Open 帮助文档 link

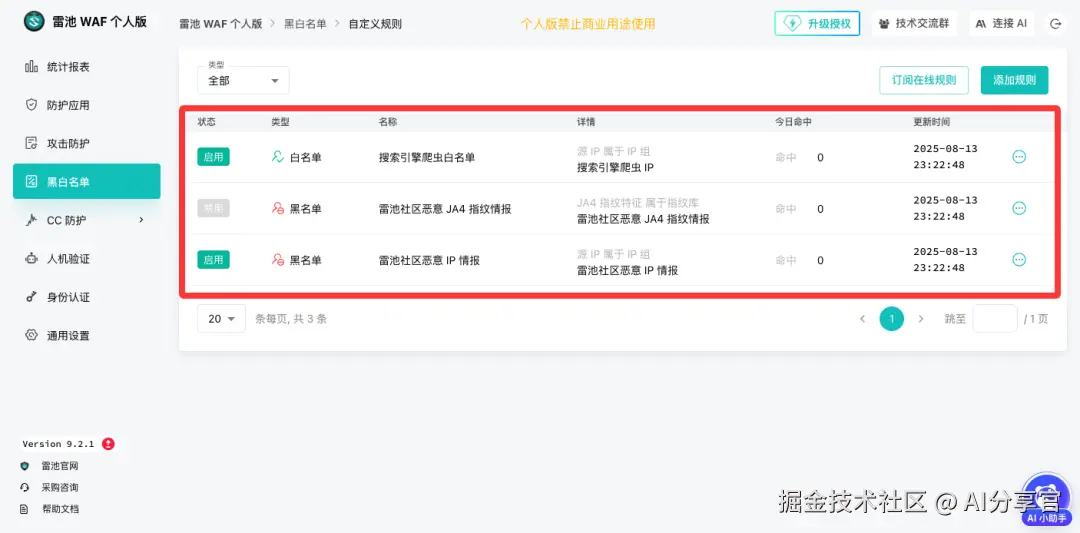(60, 510)
